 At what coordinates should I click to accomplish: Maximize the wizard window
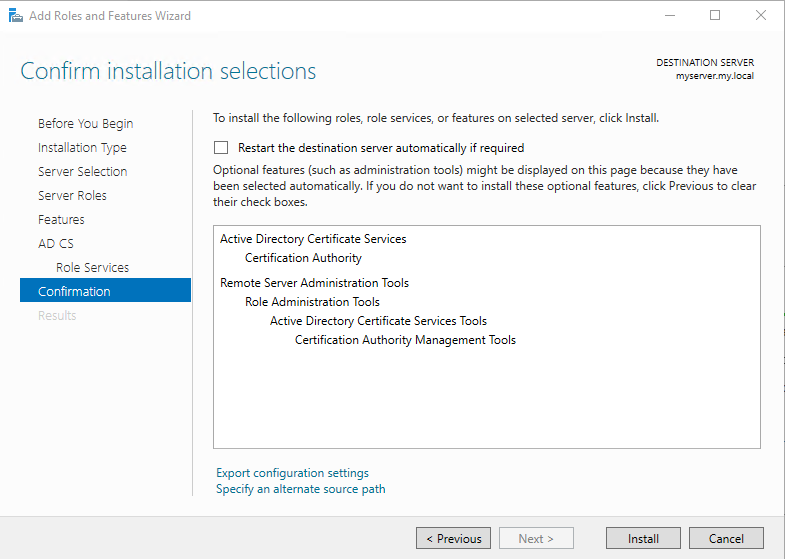pyautogui.click(x=715, y=16)
